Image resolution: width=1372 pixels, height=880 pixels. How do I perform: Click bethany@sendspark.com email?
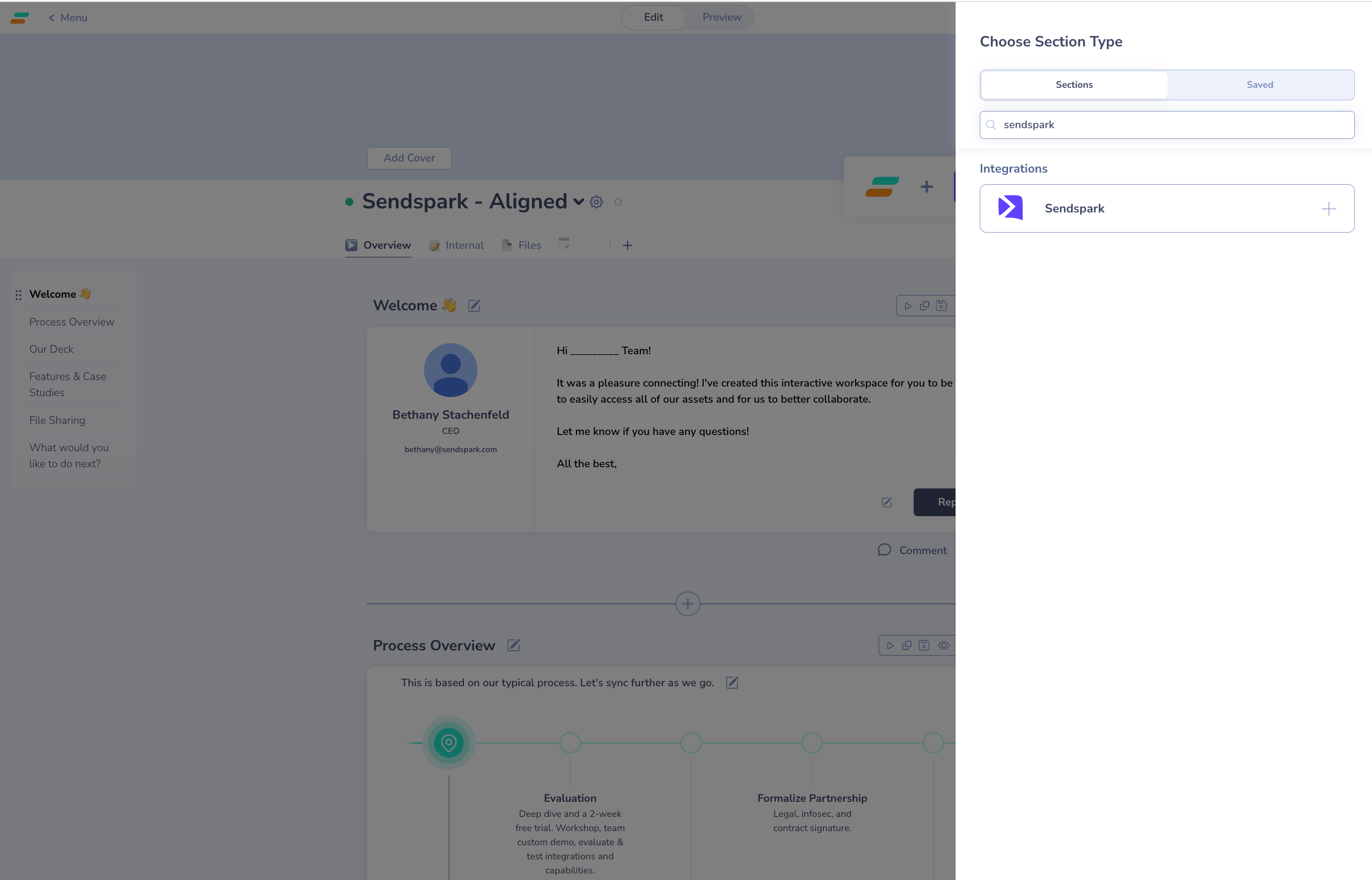(x=450, y=449)
